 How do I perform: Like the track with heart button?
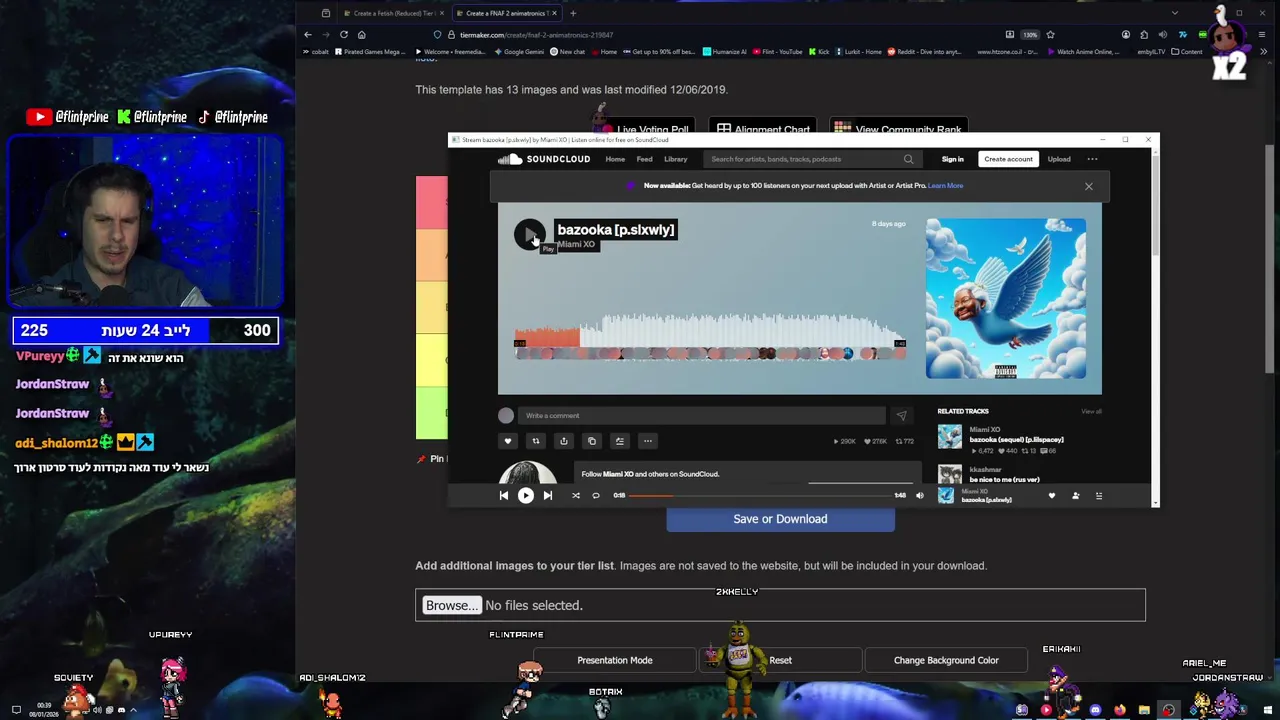[508, 441]
